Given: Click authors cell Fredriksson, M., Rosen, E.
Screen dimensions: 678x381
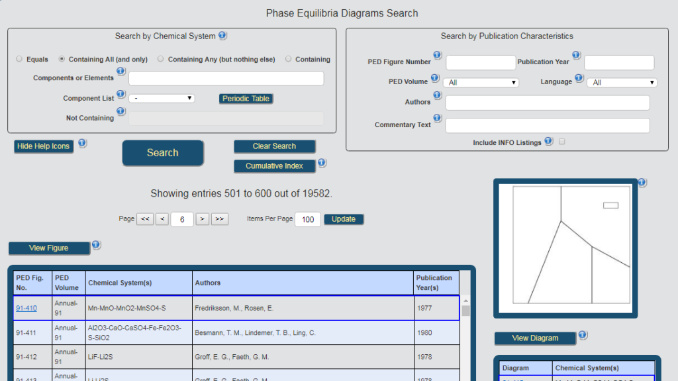Looking at the screenshot, I should click(x=303, y=308).
